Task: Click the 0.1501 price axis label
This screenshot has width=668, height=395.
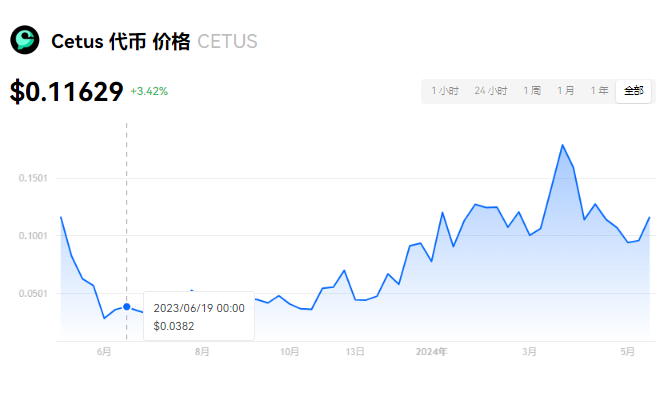Action: [33, 178]
